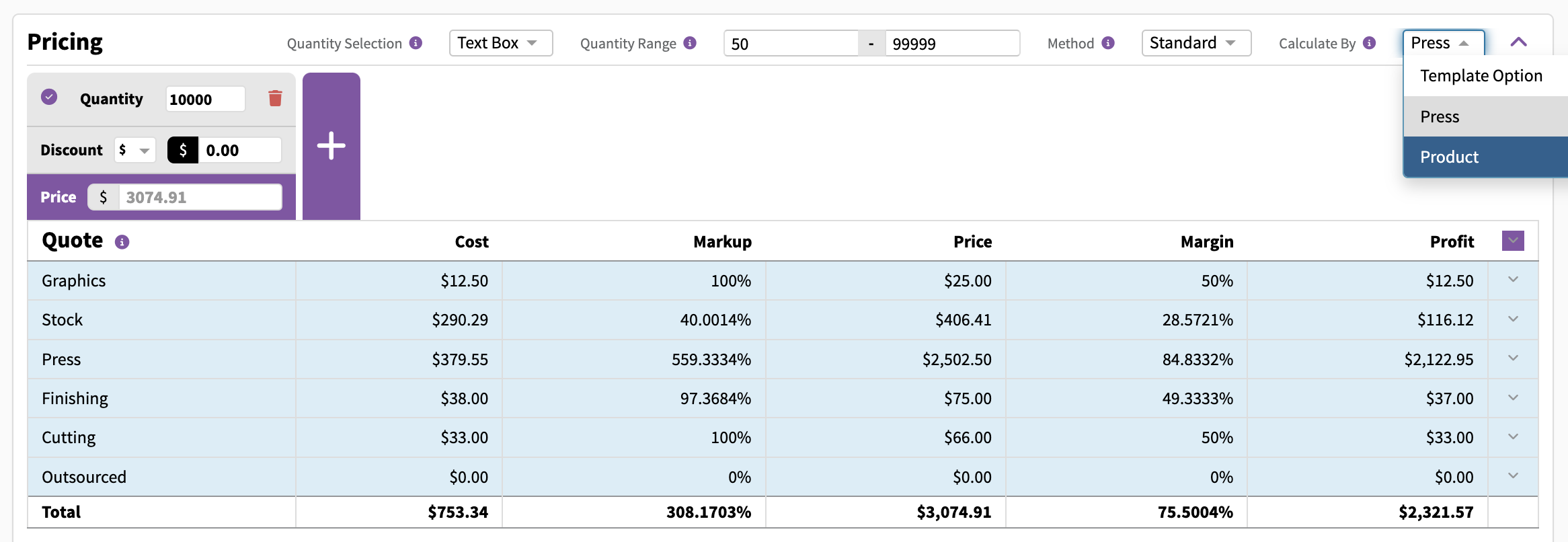Click the Outsourced row label

[84, 477]
